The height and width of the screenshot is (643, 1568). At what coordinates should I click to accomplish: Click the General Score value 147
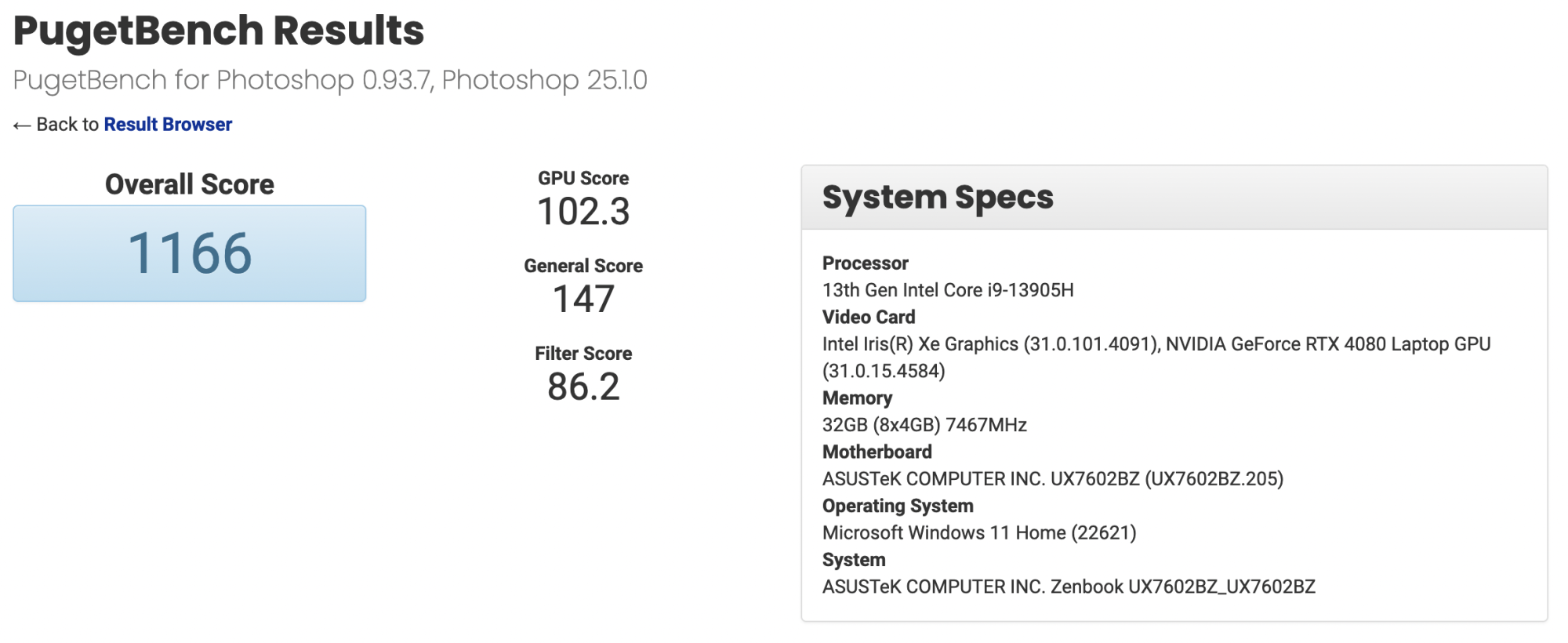coord(583,300)
